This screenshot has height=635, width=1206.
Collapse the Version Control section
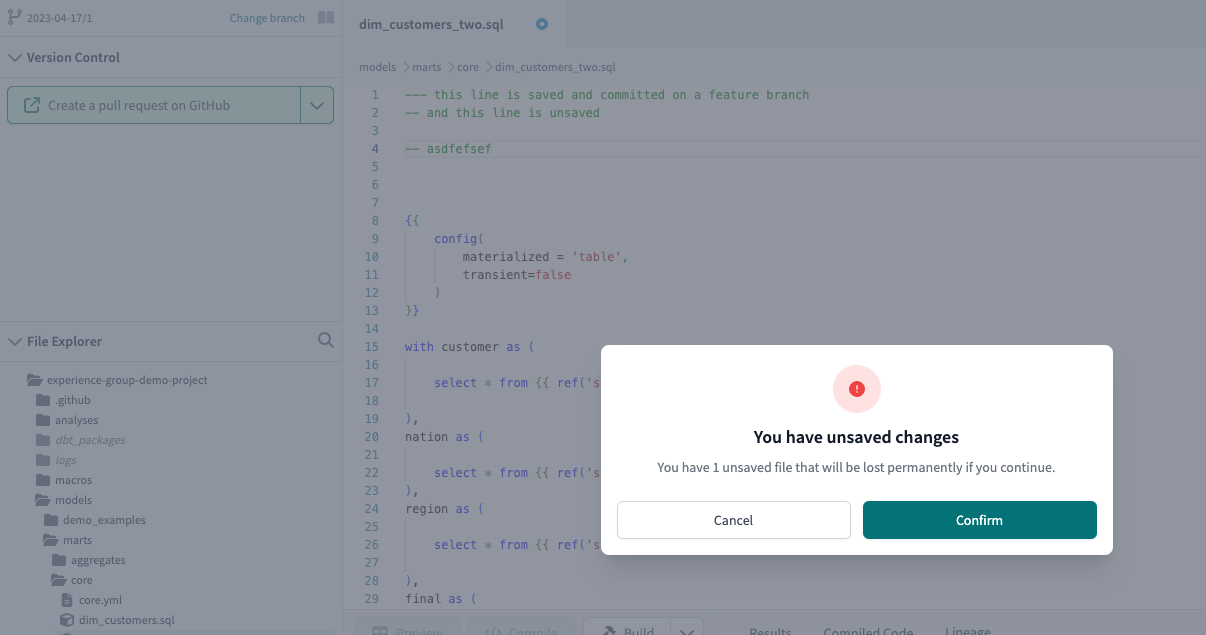point(14,57)
